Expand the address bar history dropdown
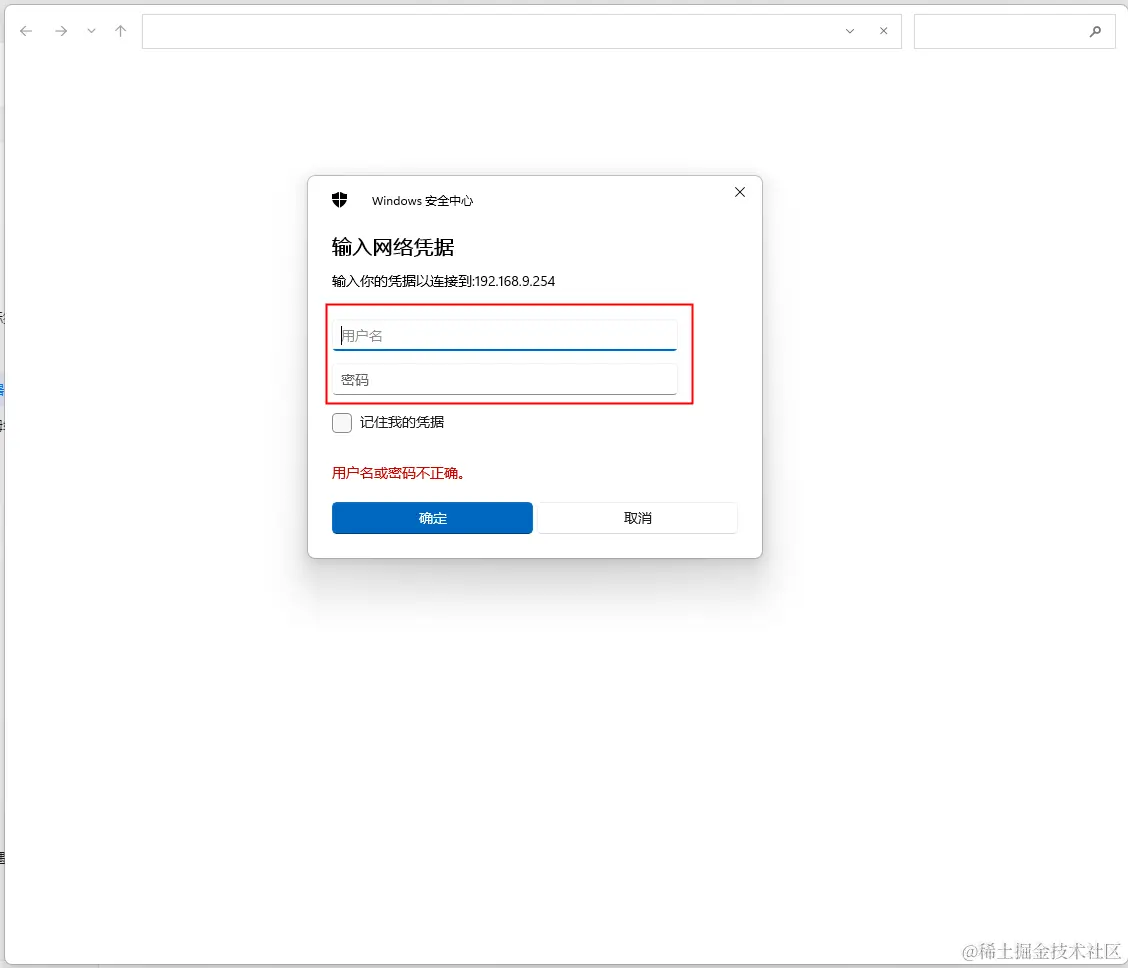The image size is (1128, 968). pyautogui.click(x=850, y=31)
